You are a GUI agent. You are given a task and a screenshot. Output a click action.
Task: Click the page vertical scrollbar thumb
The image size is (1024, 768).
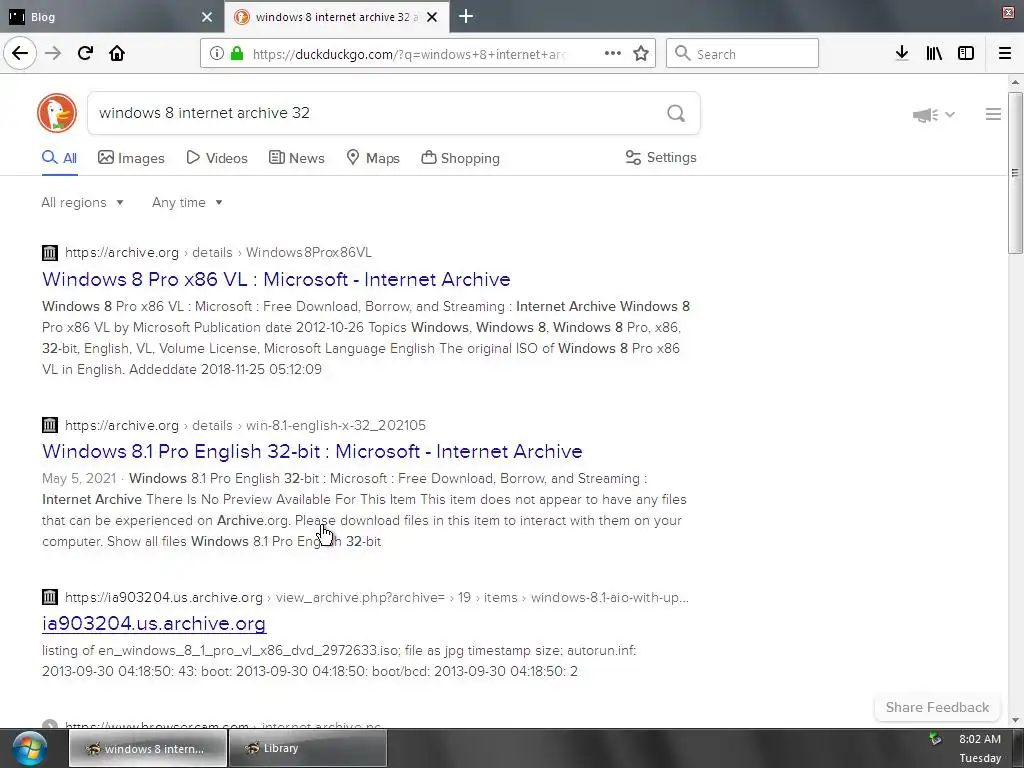click(1015, 173)
